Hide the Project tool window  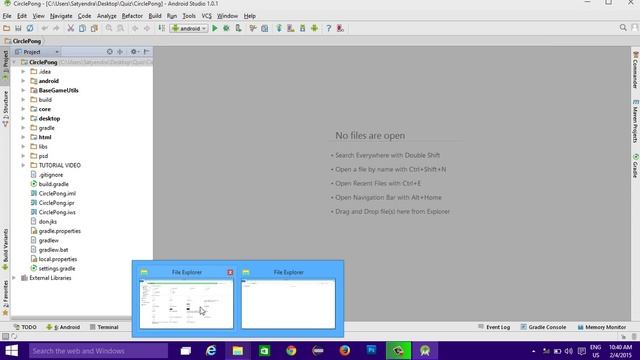[146, 52]
